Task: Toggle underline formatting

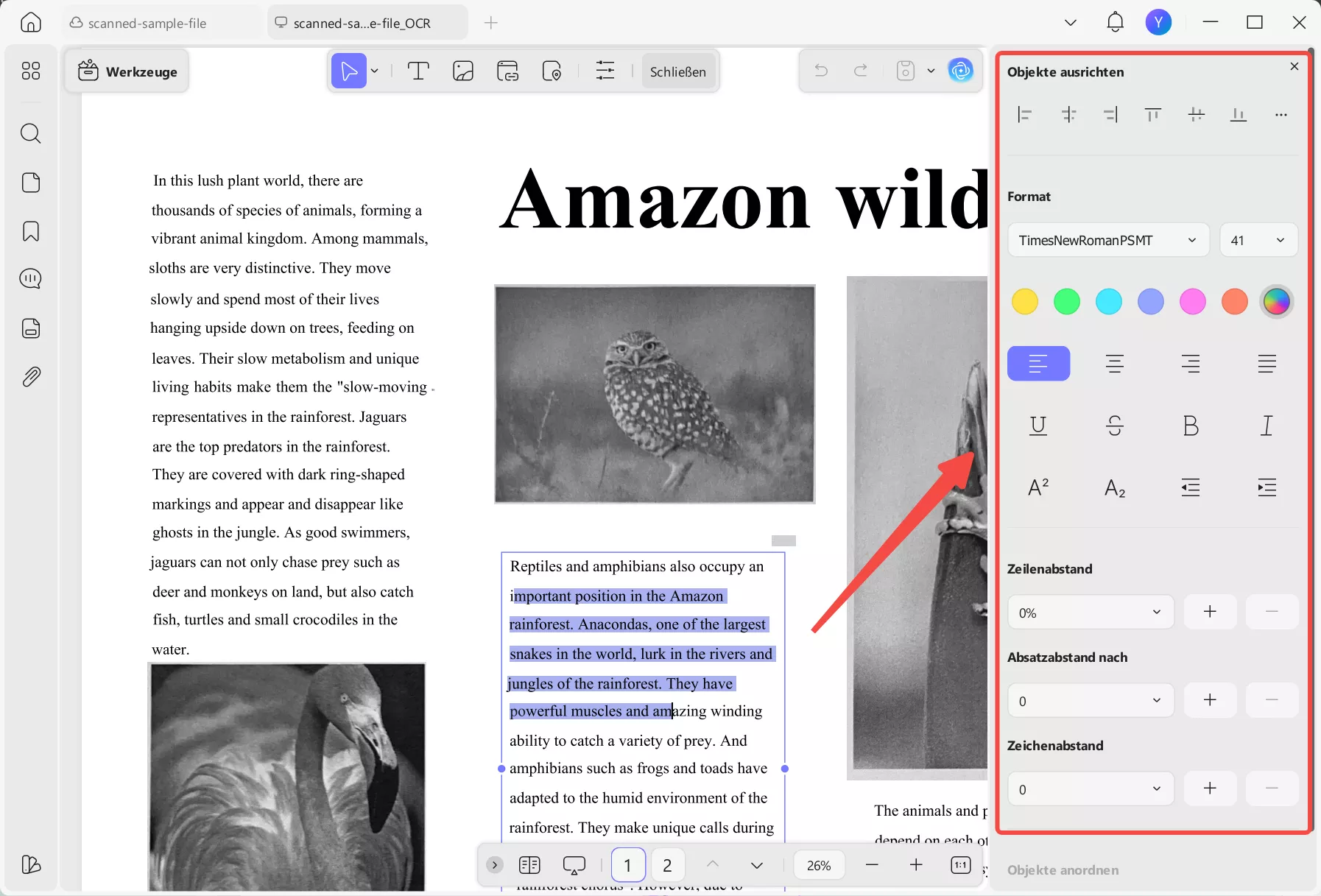Action: pos(1038,426)
